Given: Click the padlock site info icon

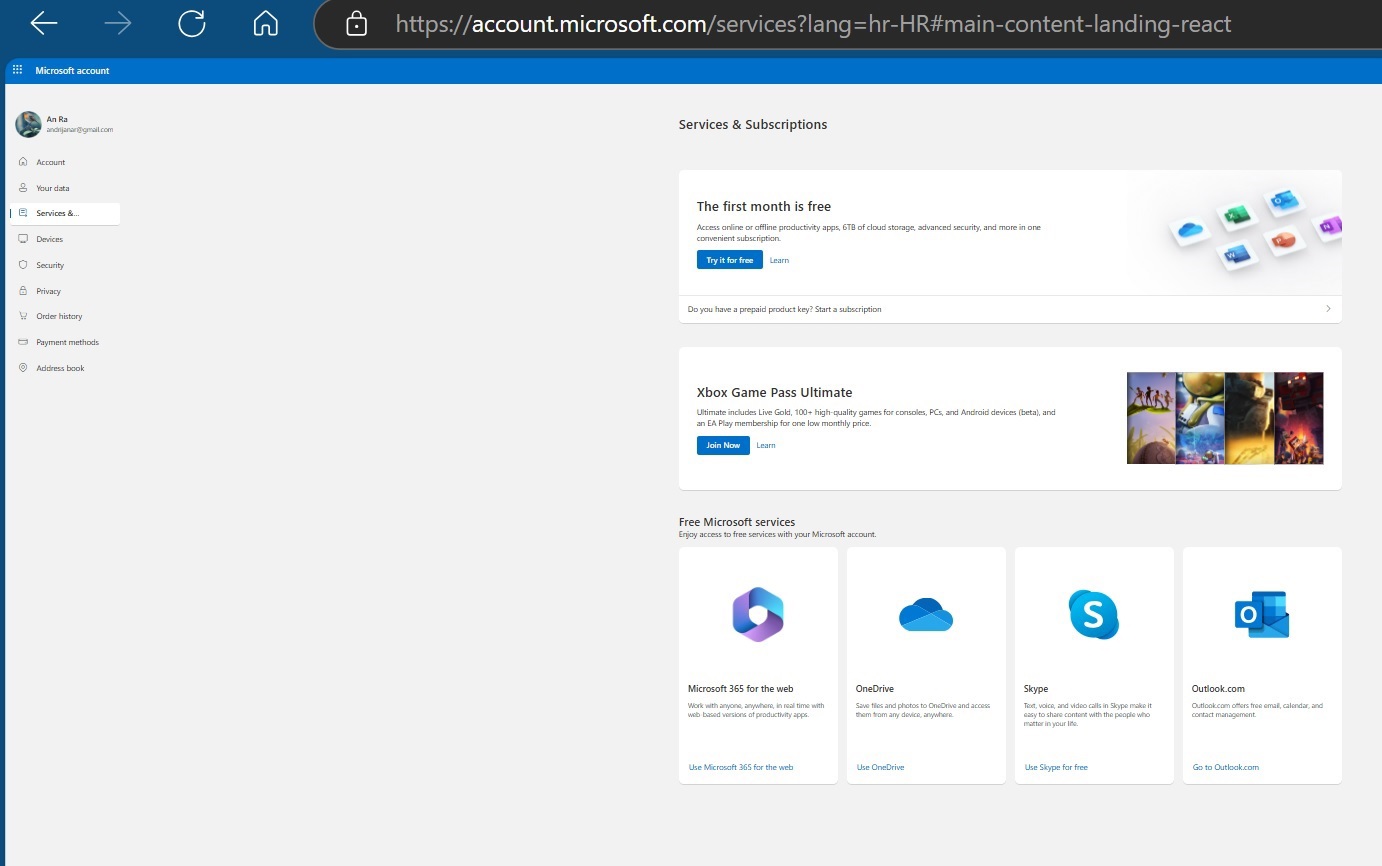Looking at the screenshot, I should tap(357, 24).
